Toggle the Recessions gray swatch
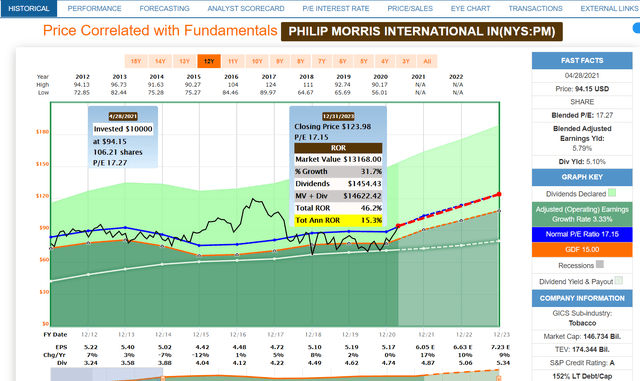The image size is (640, 381). coord(600,264)
